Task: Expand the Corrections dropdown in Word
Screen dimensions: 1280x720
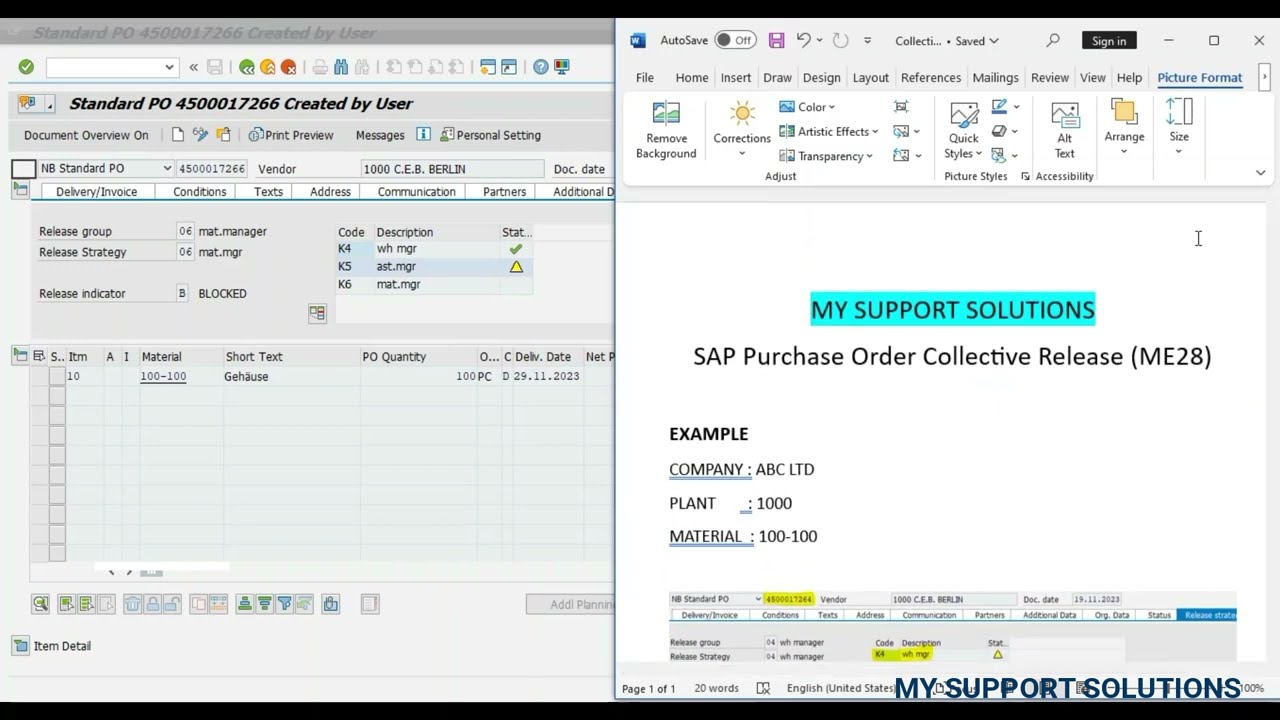Action: [742, 154]
